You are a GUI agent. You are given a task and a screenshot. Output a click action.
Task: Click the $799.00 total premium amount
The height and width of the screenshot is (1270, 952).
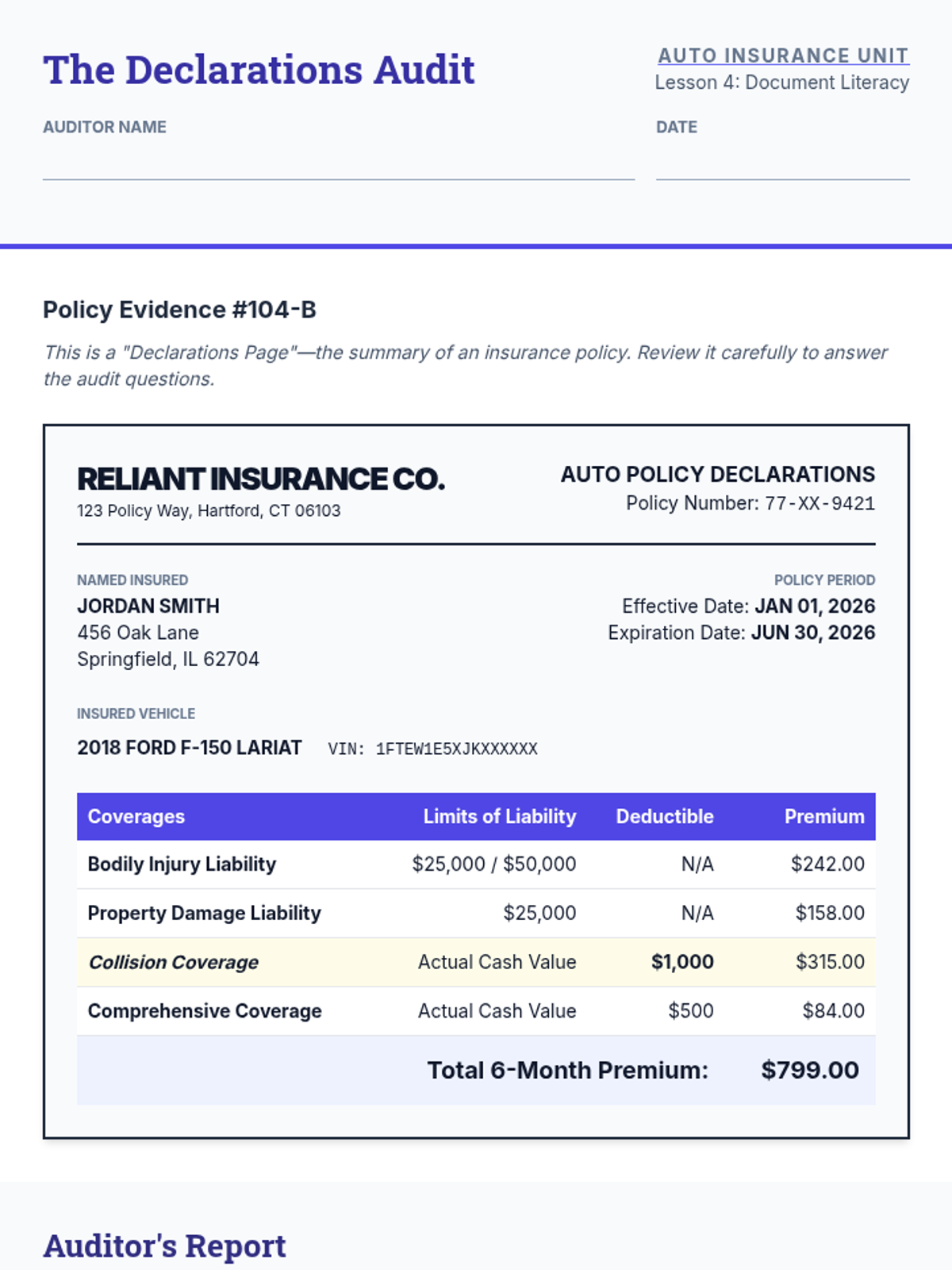[809, 1070]
